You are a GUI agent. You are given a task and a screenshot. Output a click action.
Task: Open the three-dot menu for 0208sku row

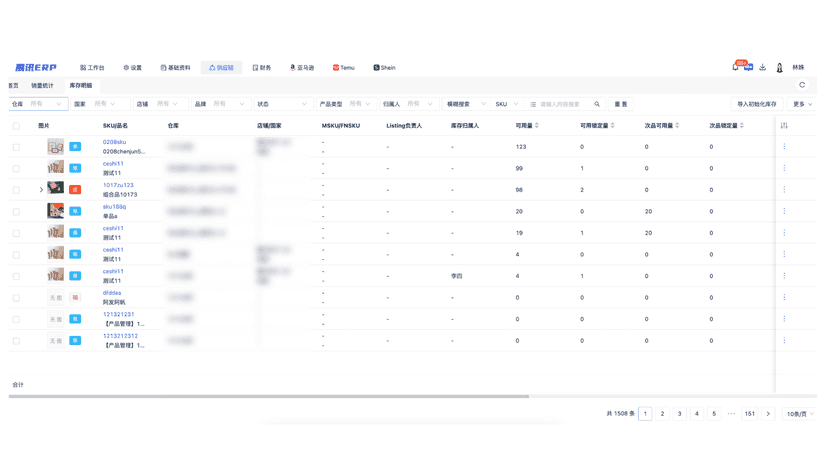pyautogui.click(x=784, y=146)
